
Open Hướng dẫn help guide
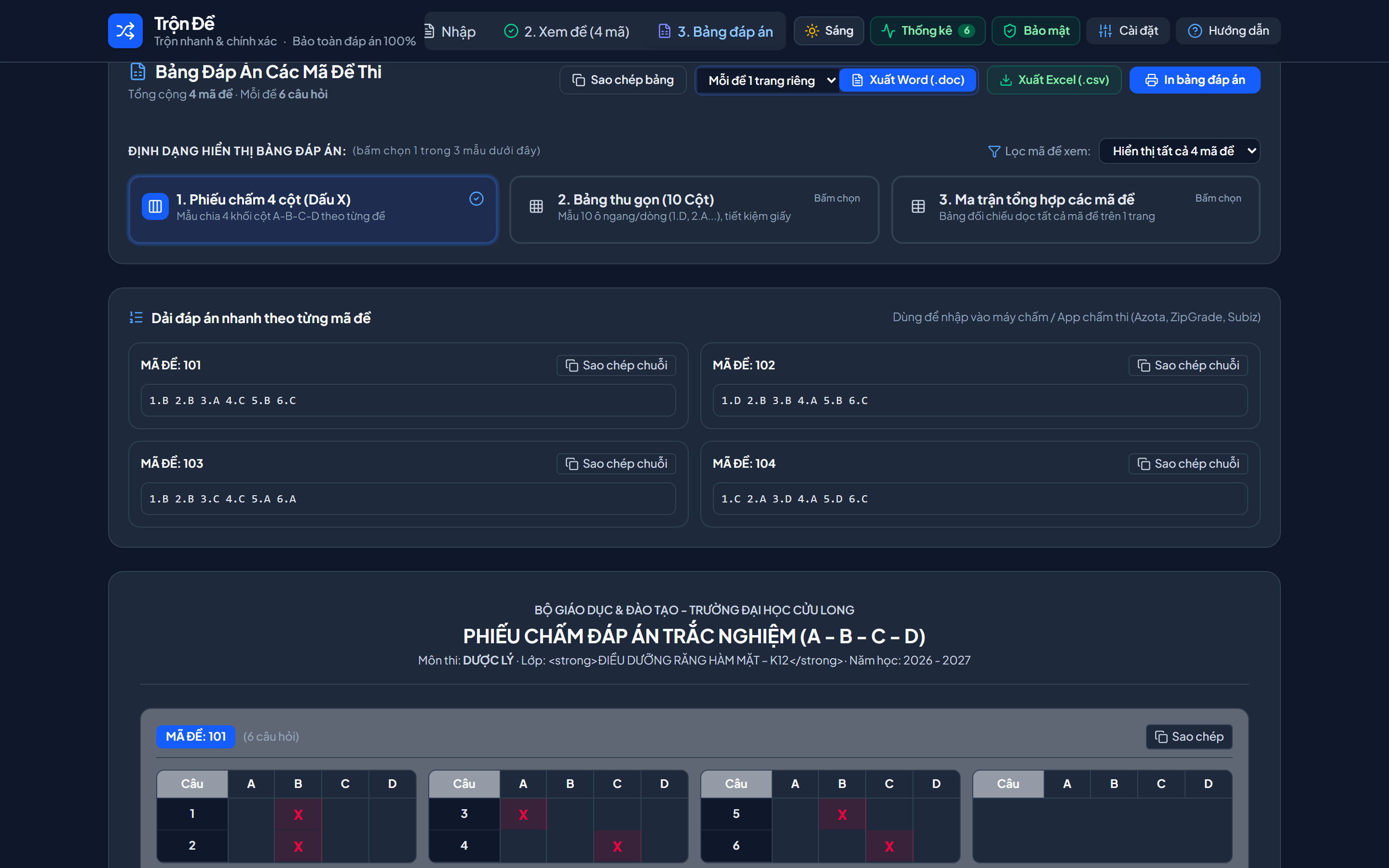pos(1228,30)
